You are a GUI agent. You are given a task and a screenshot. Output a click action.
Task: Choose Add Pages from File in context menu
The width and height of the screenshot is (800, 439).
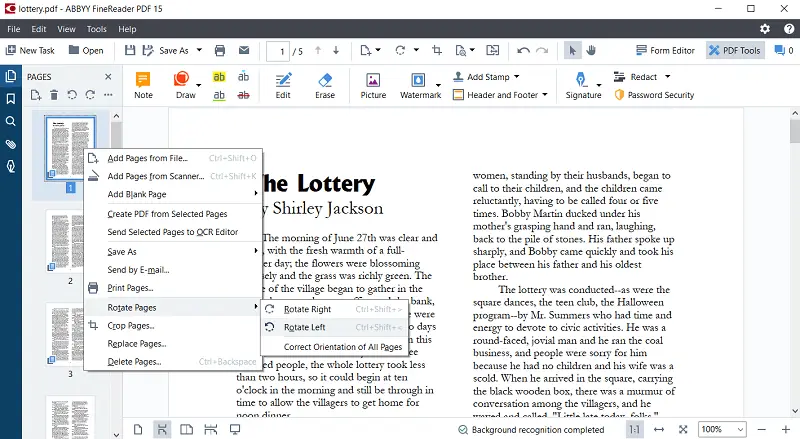point(172,158)
